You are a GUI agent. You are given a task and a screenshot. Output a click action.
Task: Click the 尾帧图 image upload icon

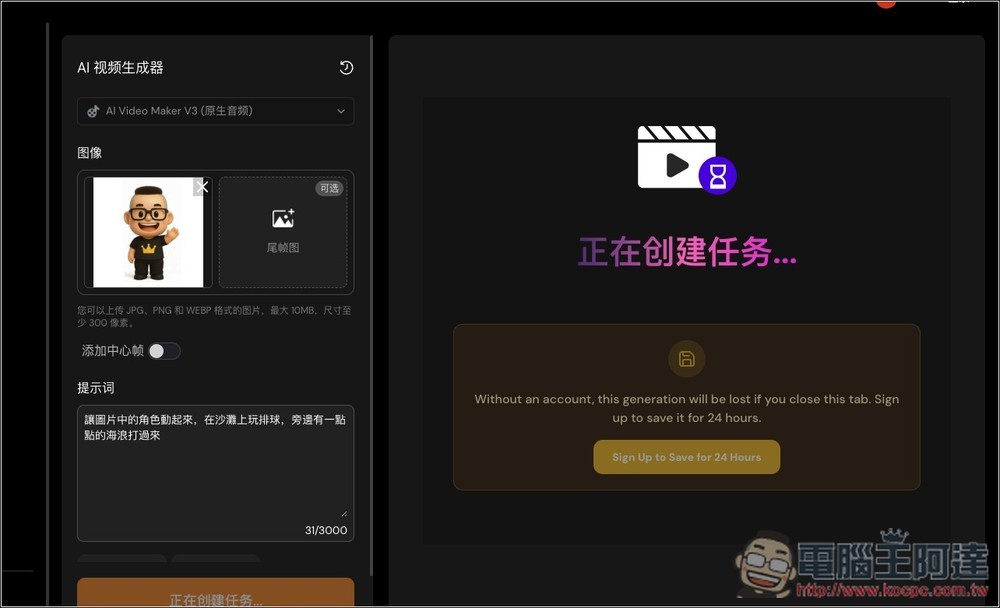tap(283, 217)
